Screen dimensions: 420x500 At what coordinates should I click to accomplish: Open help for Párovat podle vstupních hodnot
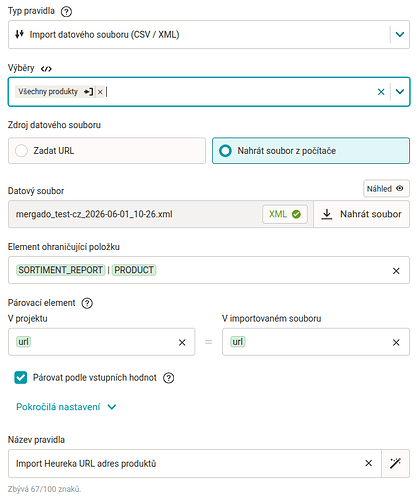168,378
